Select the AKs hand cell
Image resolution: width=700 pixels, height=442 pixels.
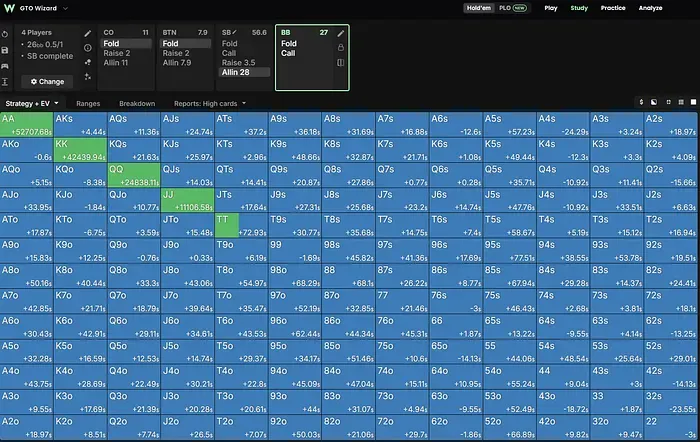[x=80, y=125]
